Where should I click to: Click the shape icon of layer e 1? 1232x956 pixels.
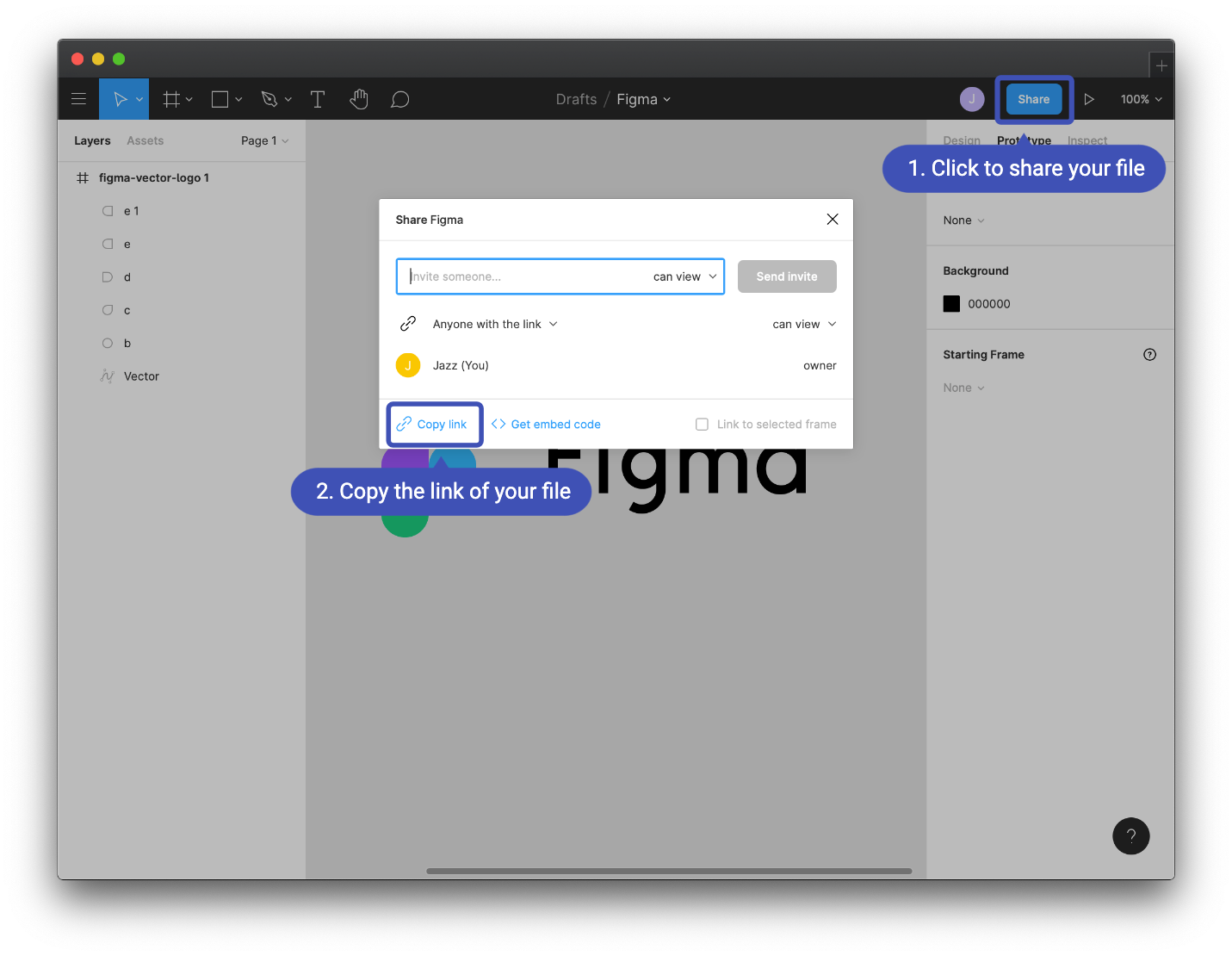[x=108, y=211]
